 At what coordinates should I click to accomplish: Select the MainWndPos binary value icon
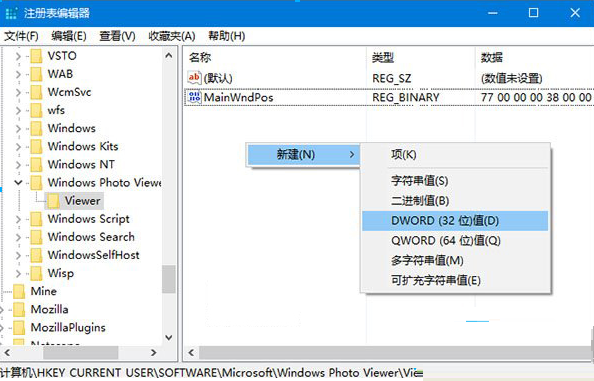pyautogui.click(x=194, y=97)
